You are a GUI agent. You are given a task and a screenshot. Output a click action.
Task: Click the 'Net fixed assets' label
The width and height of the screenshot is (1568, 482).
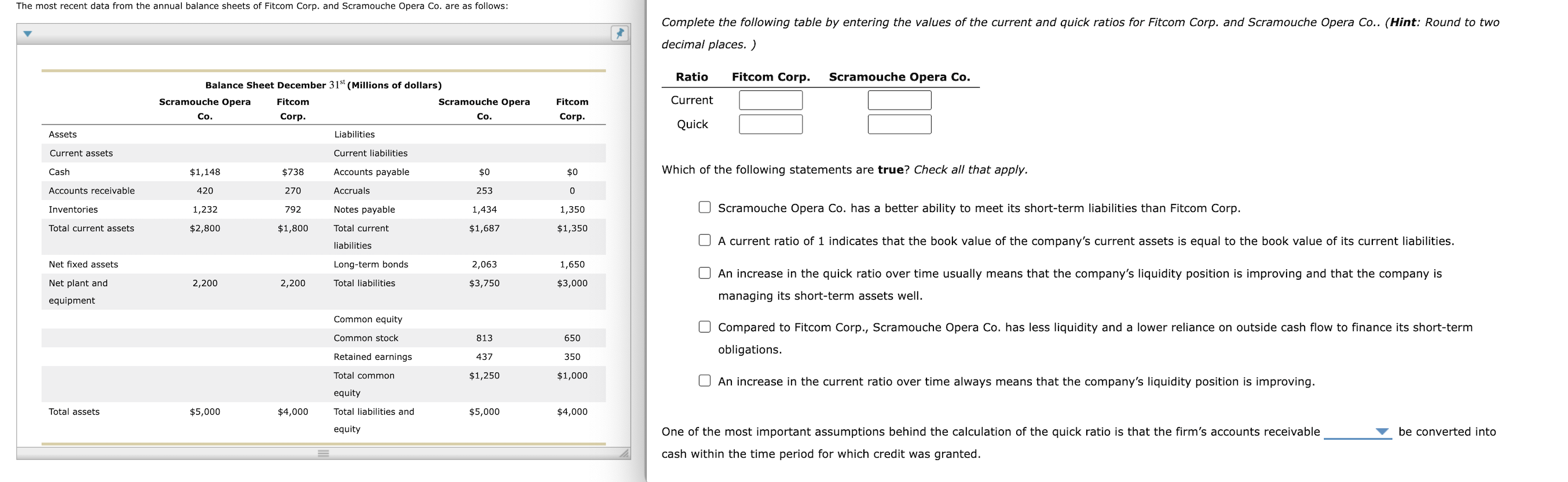tap(83, 264)
